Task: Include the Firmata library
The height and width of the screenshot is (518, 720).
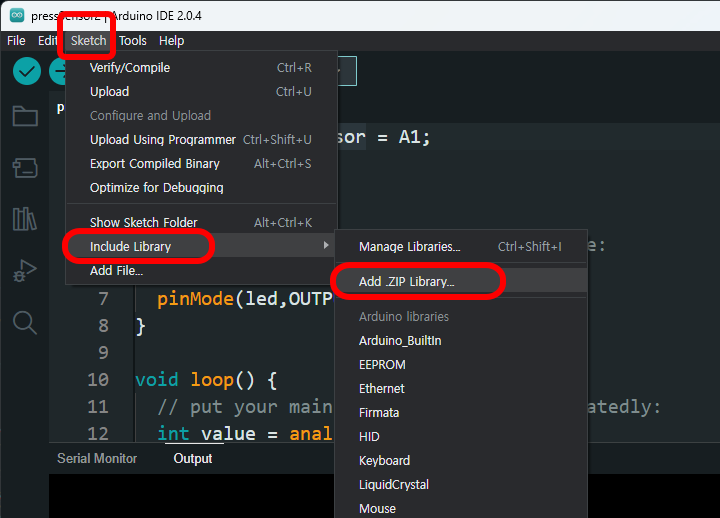Action: 461,412
